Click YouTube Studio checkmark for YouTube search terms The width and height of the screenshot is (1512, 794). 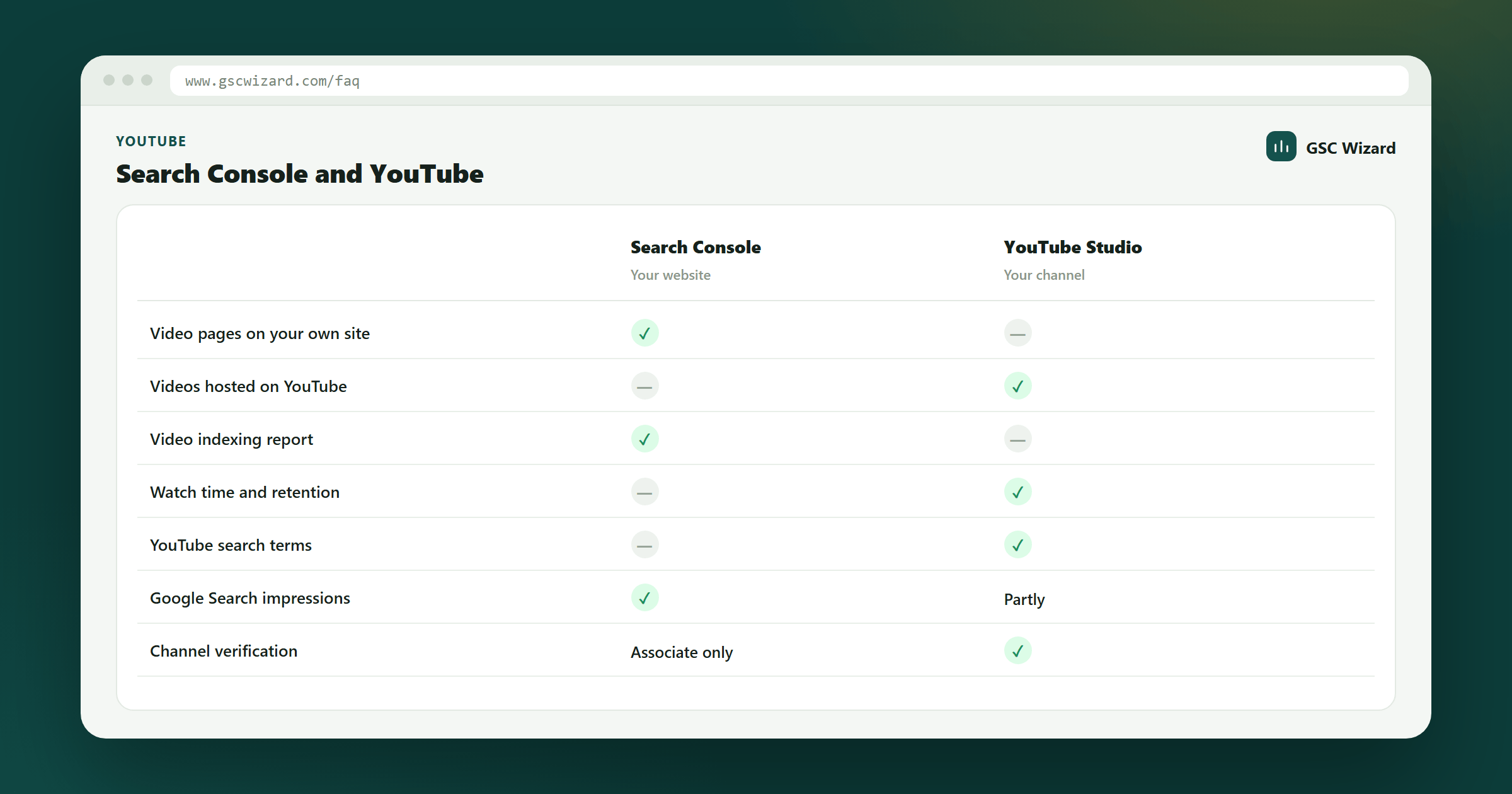click(x=1017, y=544)
